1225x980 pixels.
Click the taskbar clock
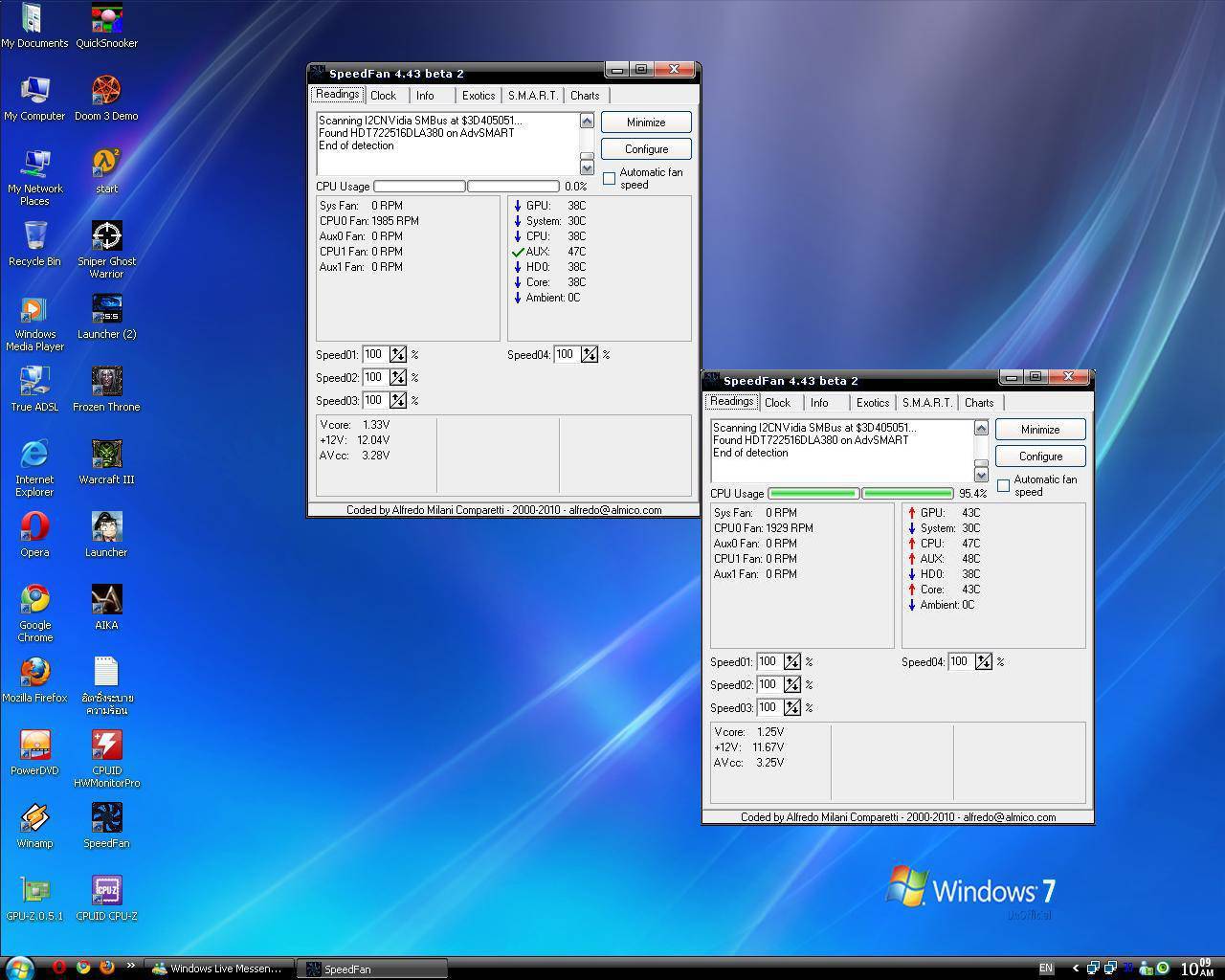[x=1196, y=969]
